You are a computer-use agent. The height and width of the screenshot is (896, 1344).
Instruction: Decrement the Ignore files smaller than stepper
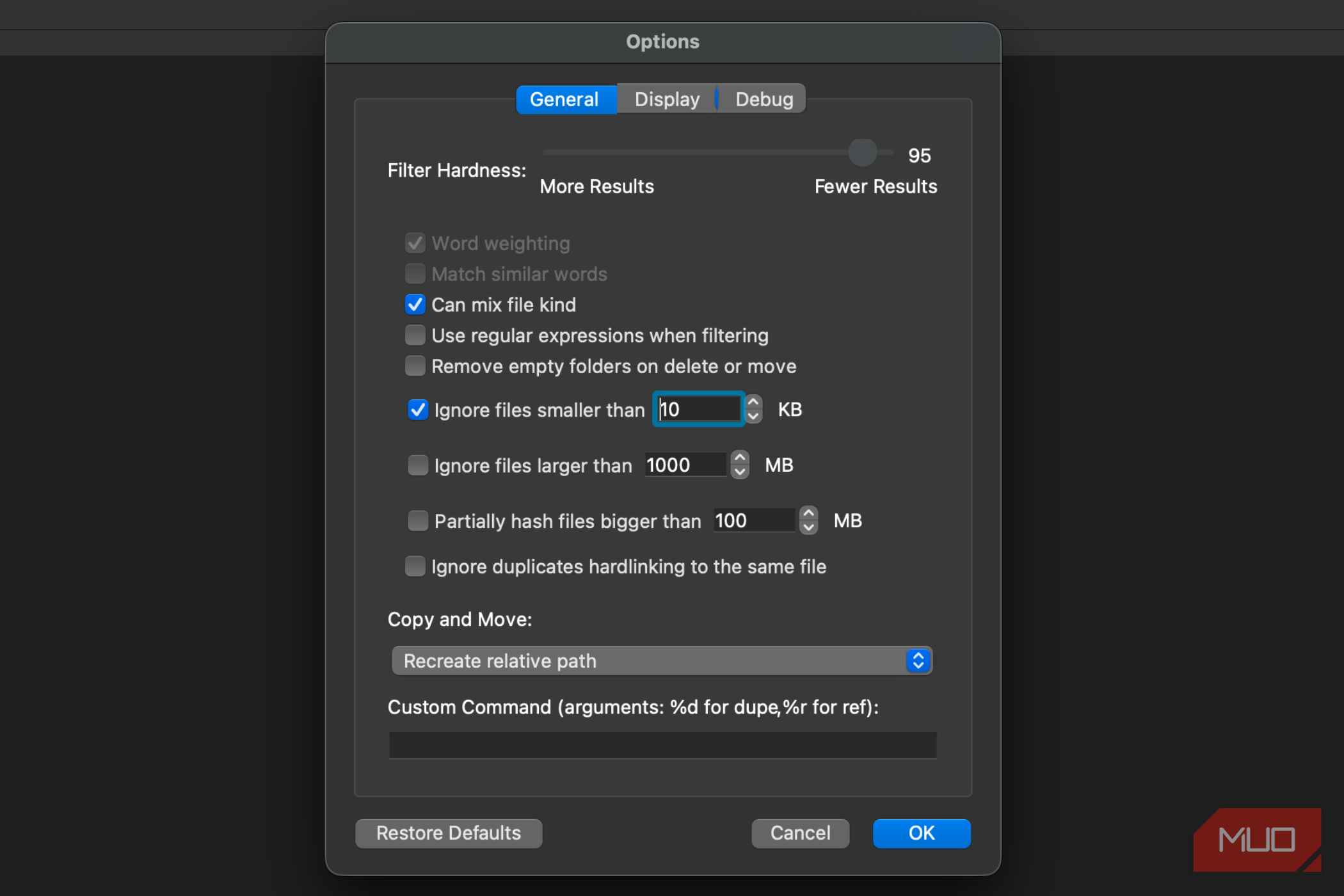pyautogui.click(x=753, y=417)
